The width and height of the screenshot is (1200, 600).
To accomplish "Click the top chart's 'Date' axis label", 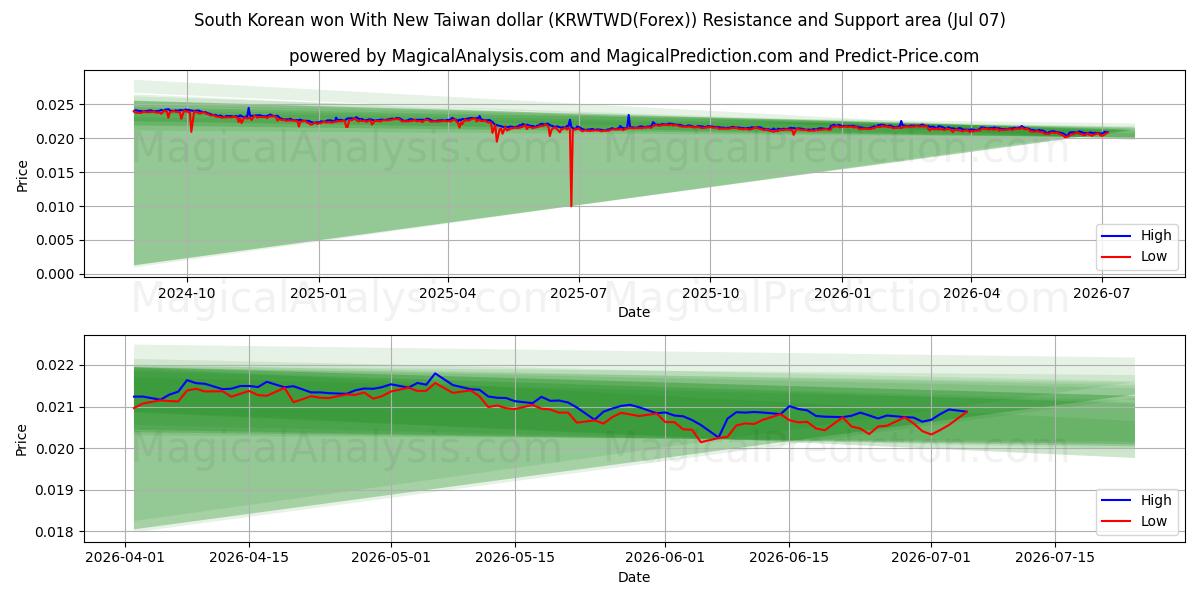I will tap(634, 312).
